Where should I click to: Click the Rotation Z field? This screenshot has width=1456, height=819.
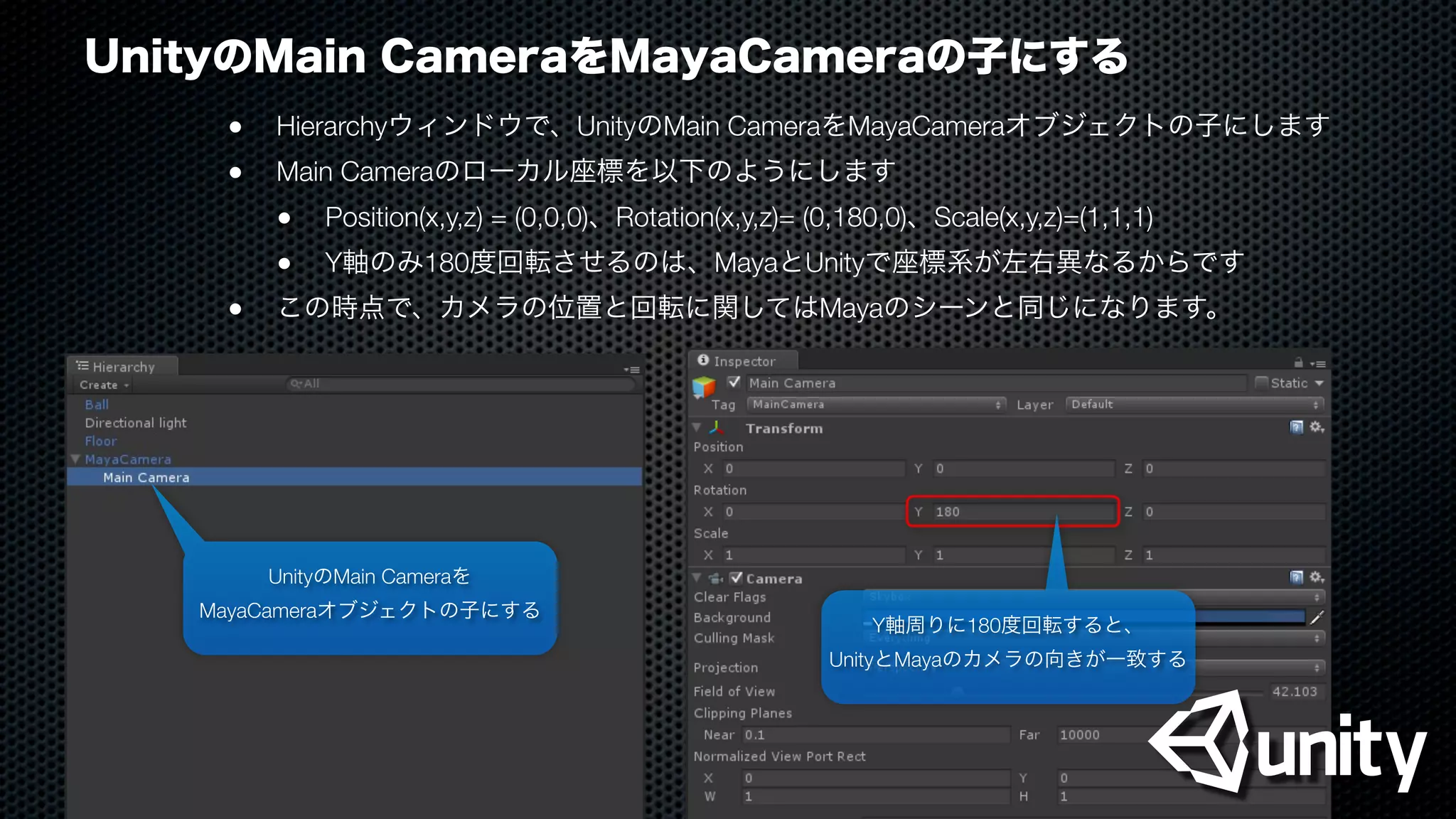[1234, 512]
